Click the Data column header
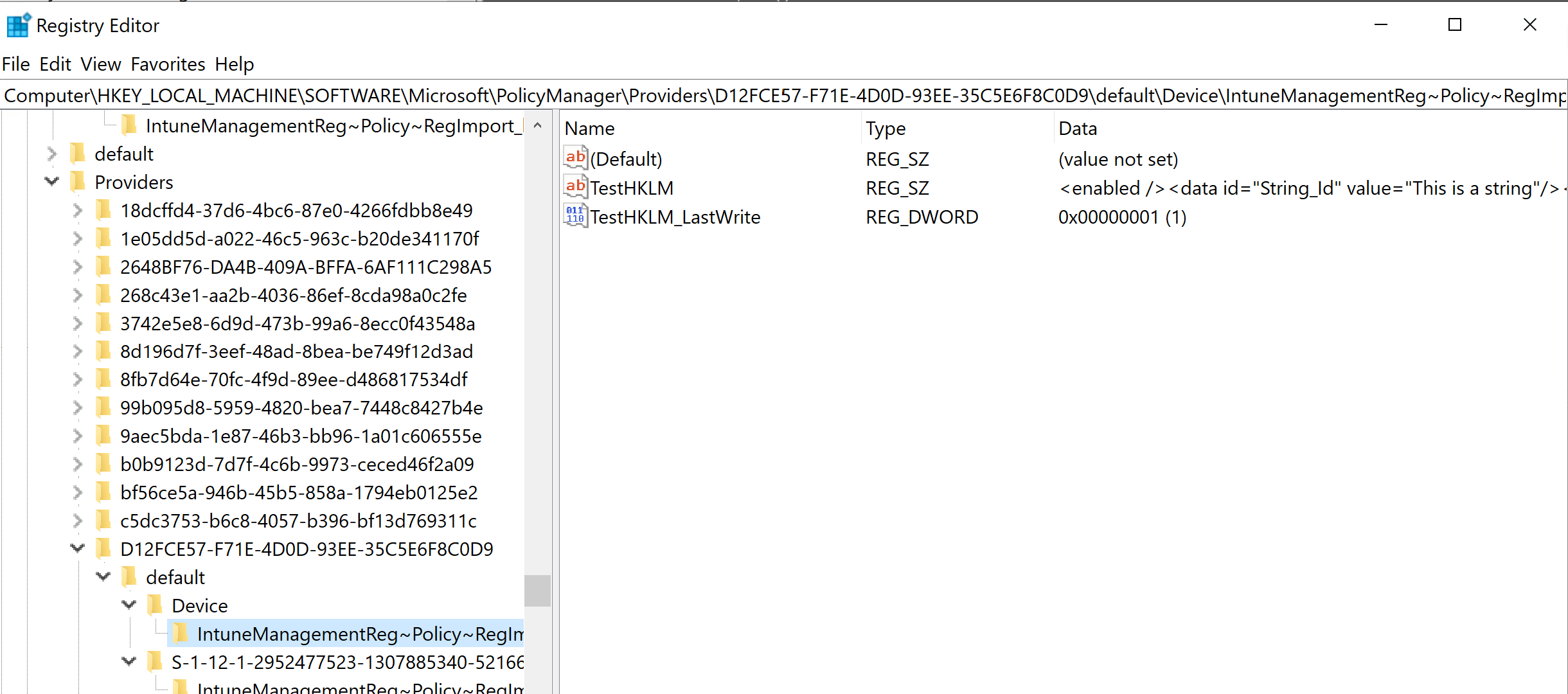The height and width of the screenshot is (694, 1568). (x=1078, y=129)
